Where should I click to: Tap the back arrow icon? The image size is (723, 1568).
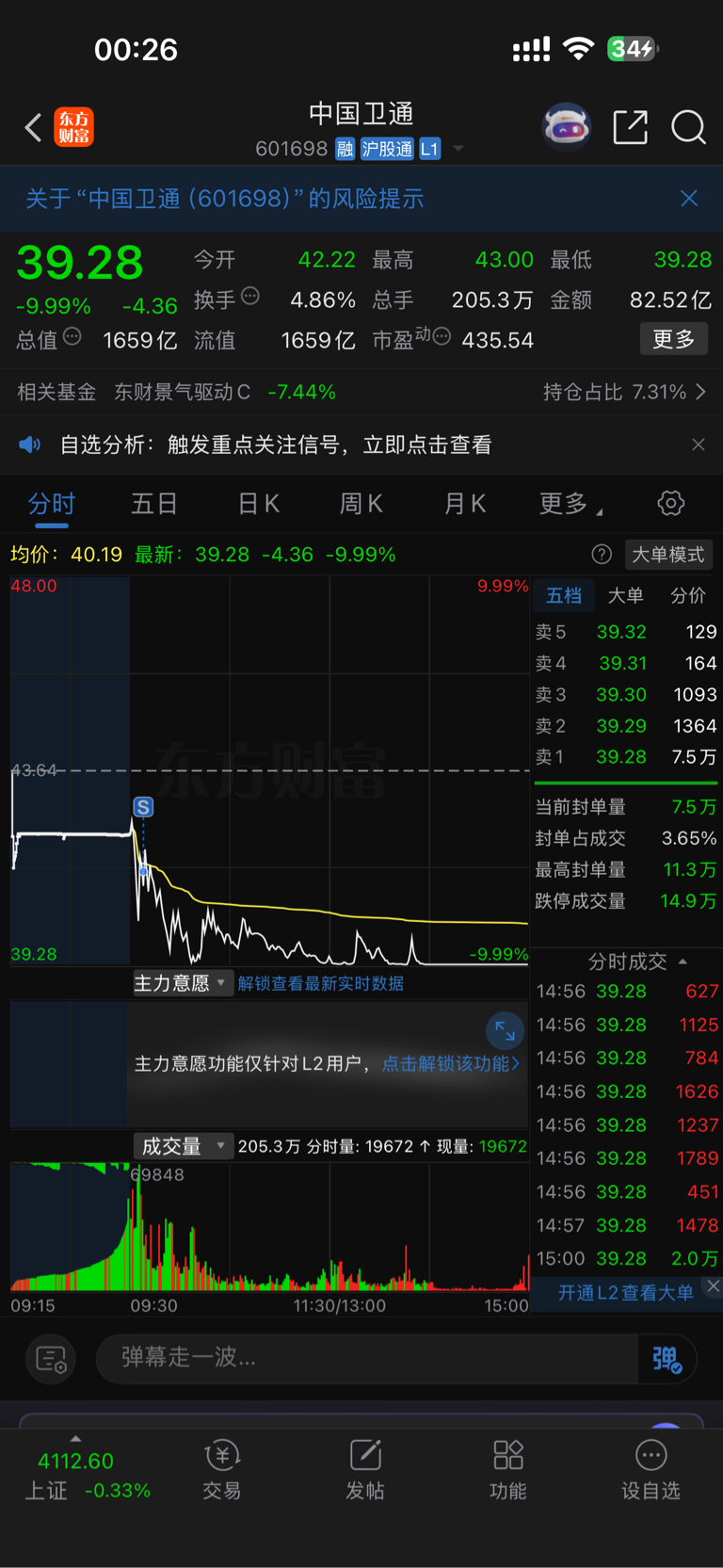[33, 127]
